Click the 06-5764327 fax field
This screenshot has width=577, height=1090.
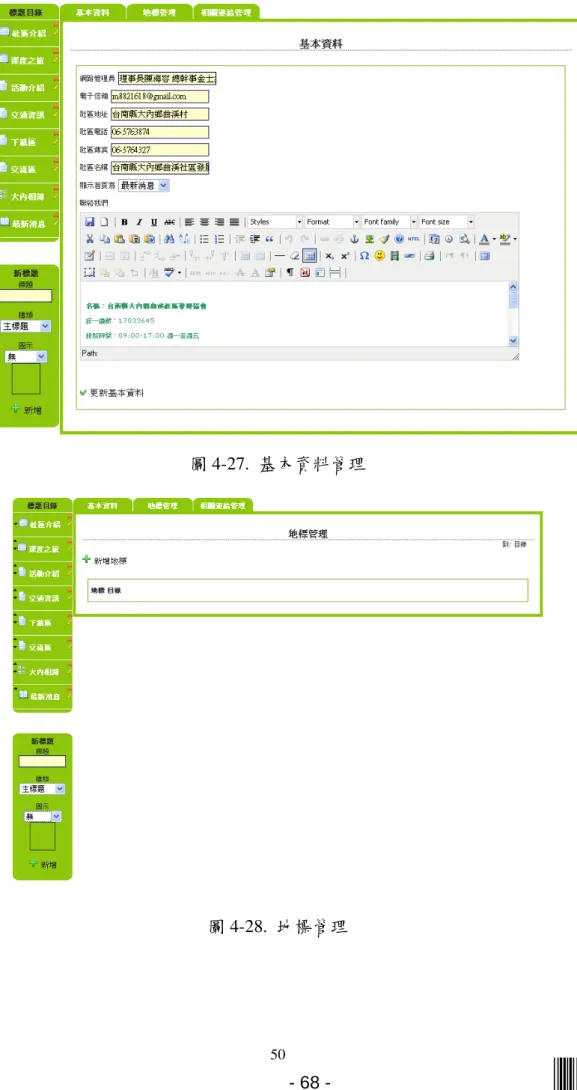[160, 149]
